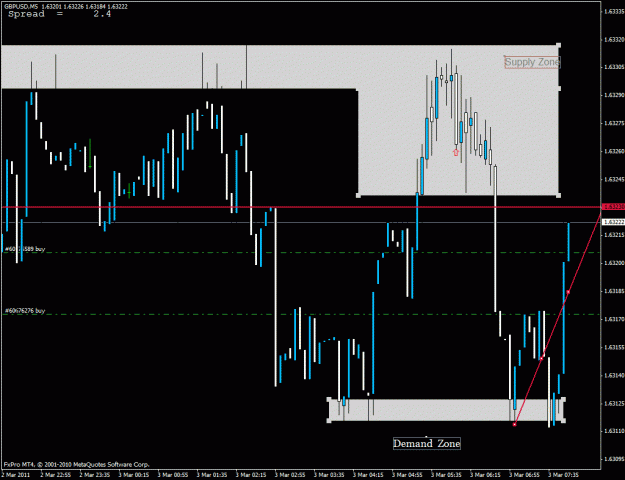The height and width of the screenshot is (480, 625).
Task: Click the "3 Mar 07:35" time axis label
Action: click(564, 475)
